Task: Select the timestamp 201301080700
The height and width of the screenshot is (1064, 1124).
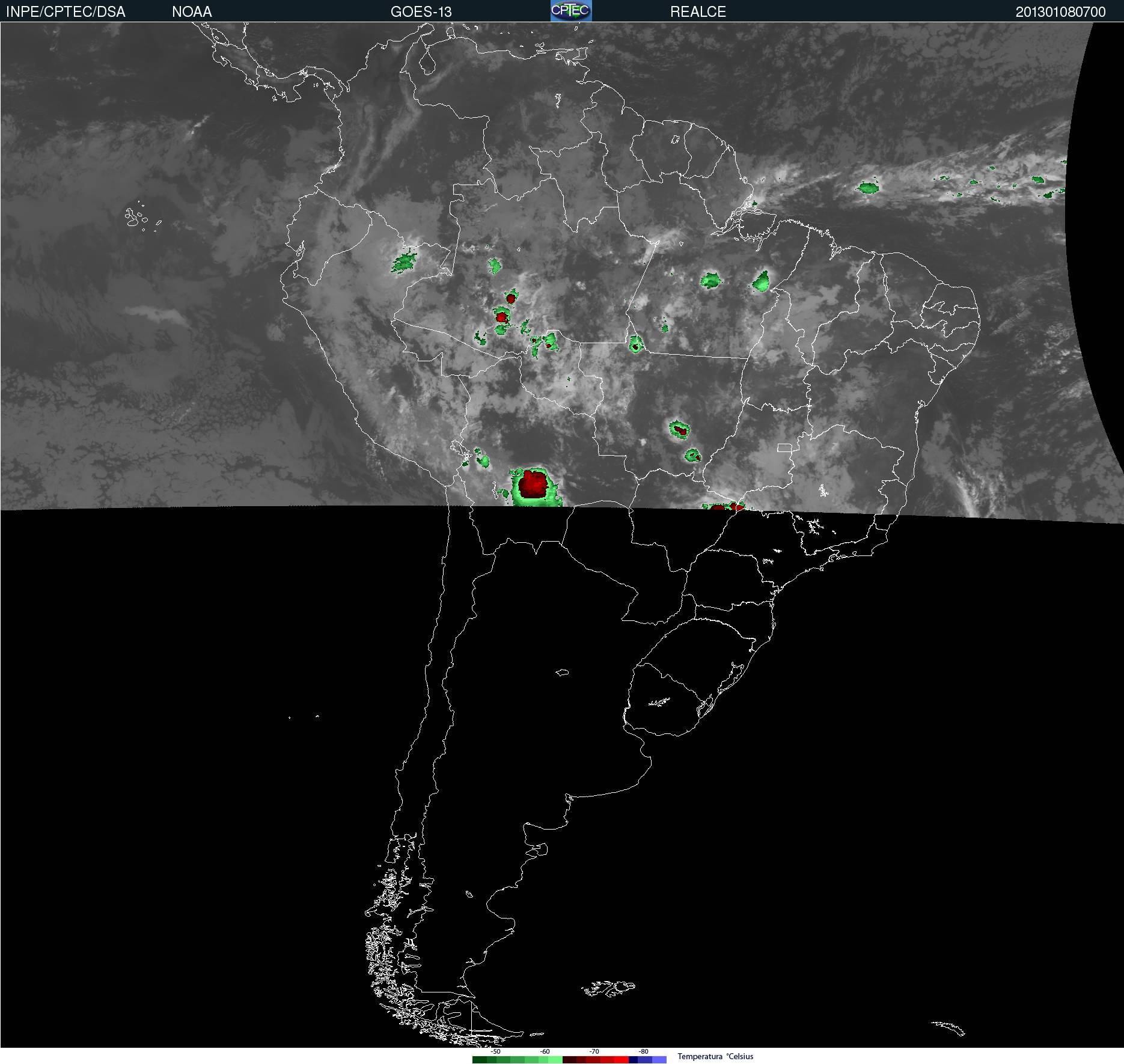Action: 1060,11
